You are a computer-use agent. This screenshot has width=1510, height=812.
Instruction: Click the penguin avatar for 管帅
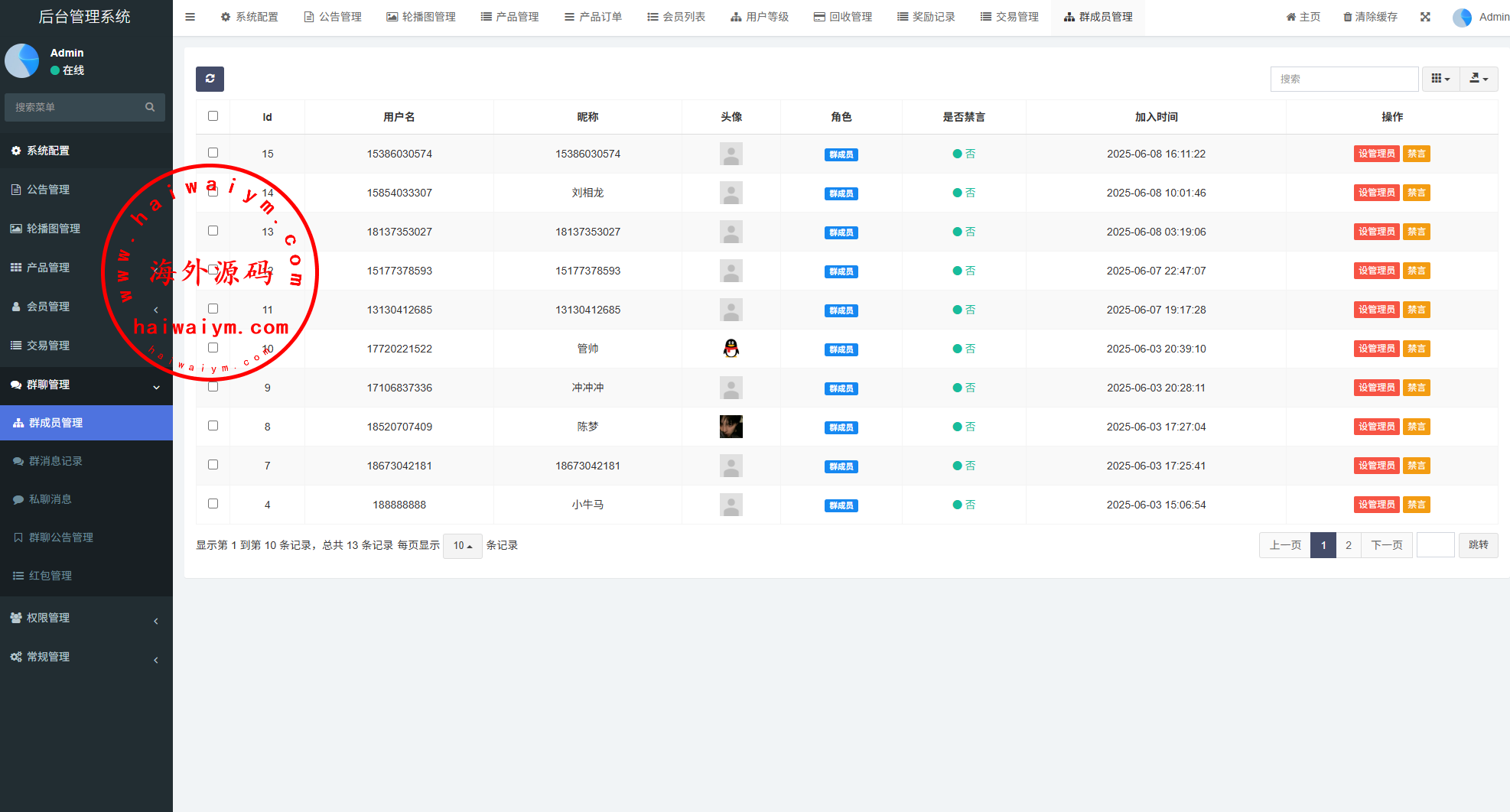pos(731,349)
